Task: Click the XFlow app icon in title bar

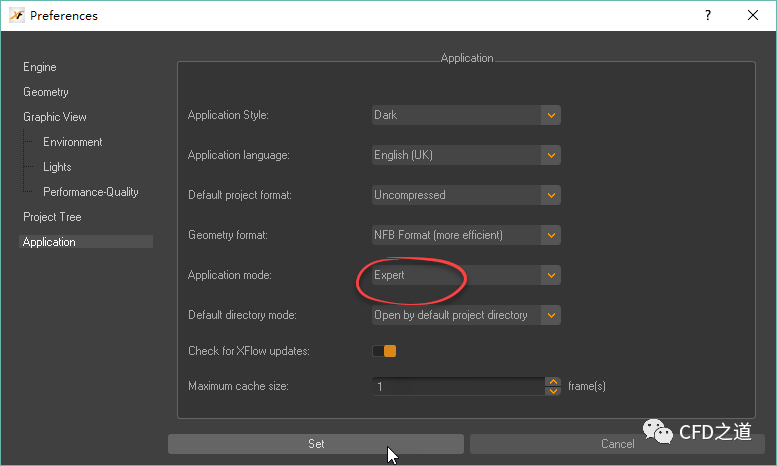Action: click(x=17, y=16)
